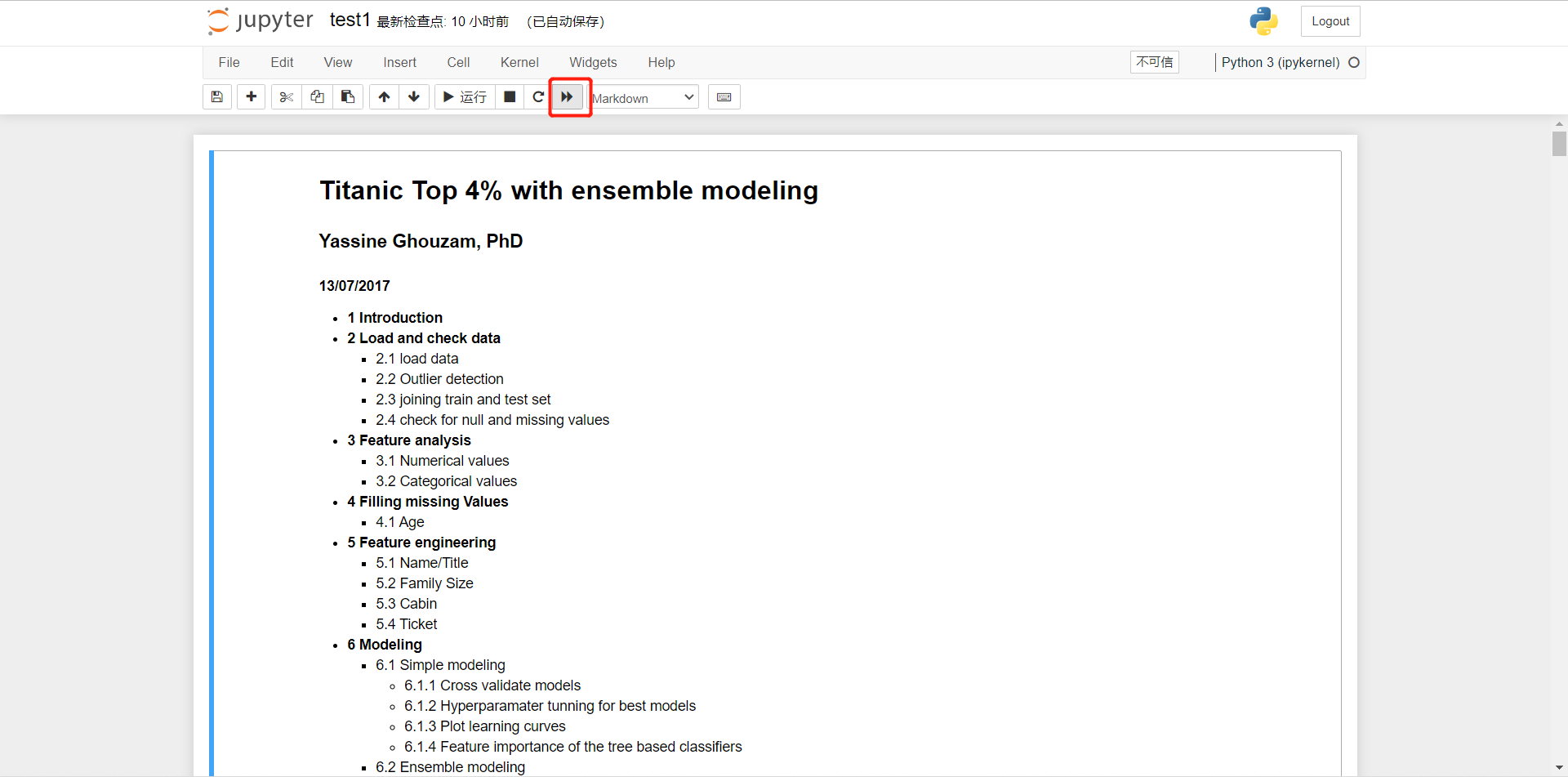Copy selected cells icon
Screen dimensions: 1568x777
(x=317, y=97)
